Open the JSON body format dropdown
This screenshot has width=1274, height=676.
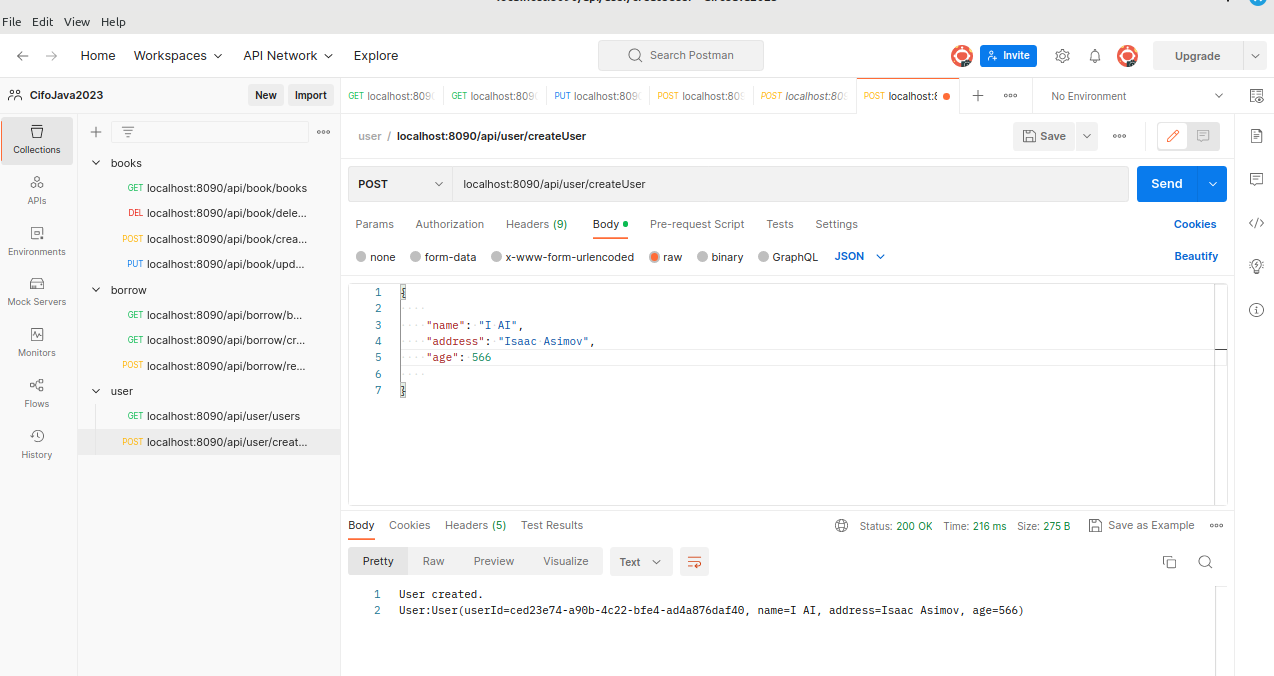(860, 257)
